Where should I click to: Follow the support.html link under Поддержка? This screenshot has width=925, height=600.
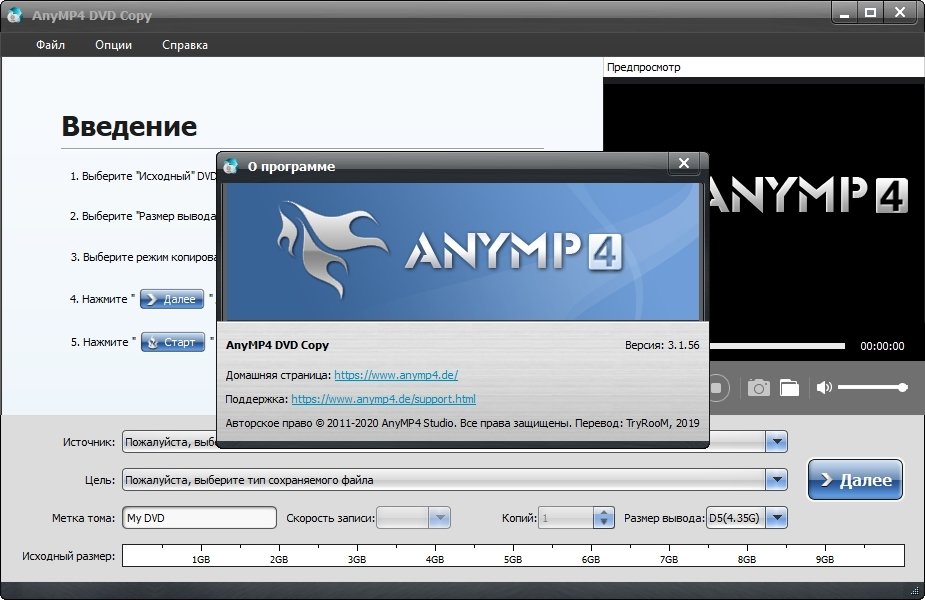[x=383, y=399]
